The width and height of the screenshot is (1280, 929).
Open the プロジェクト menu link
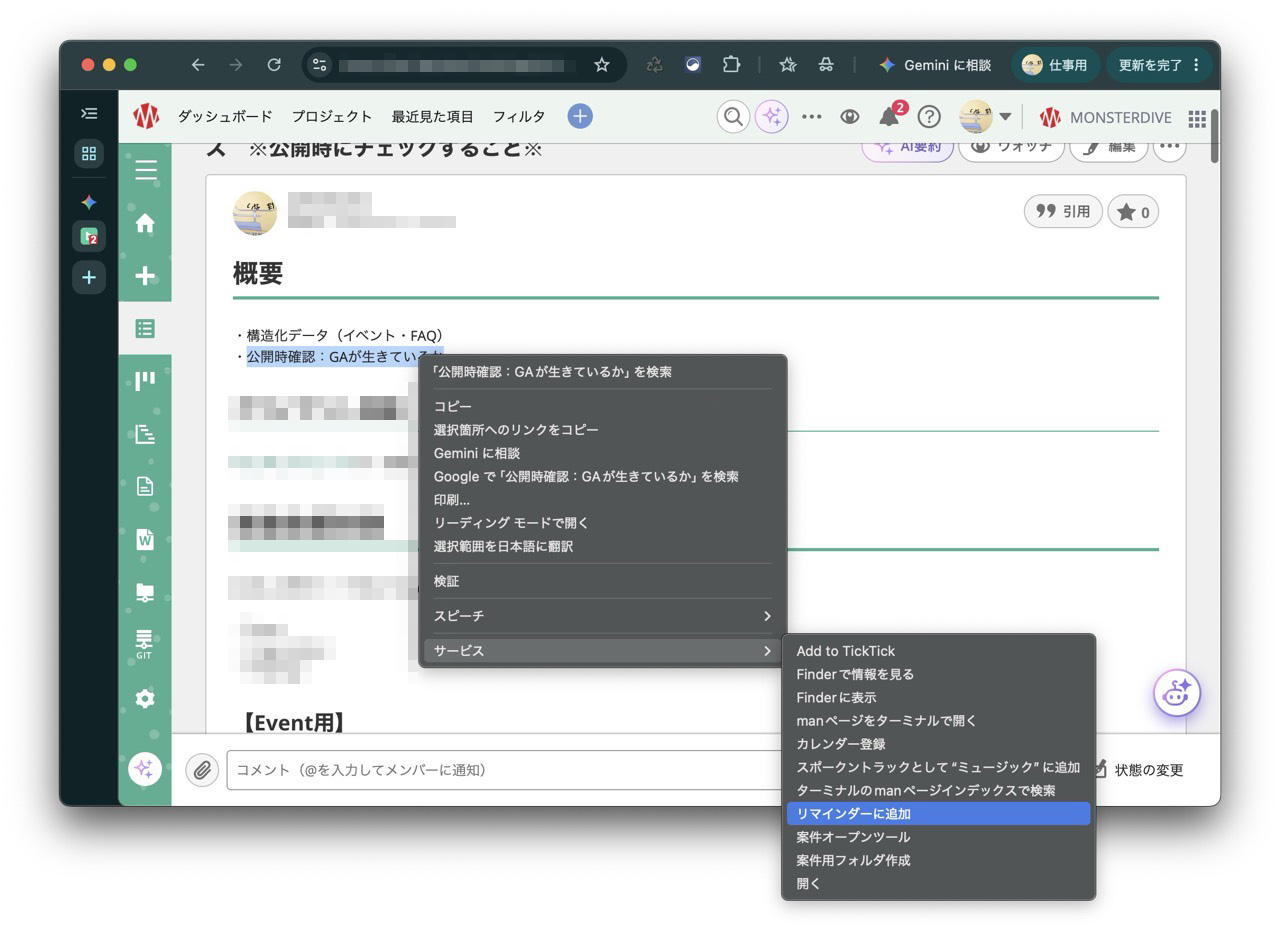point(332,117)
